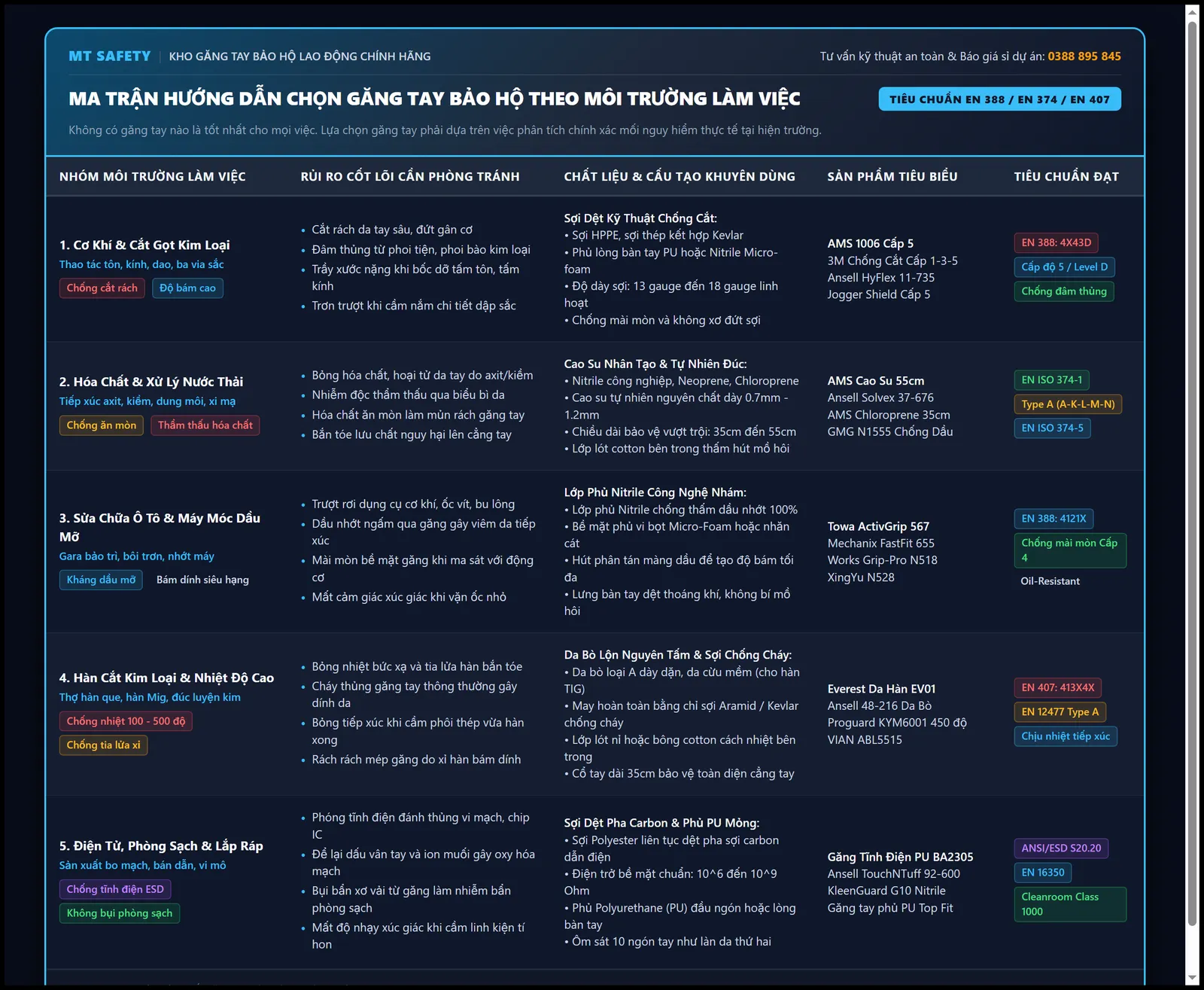Viewport: 1204px width, 990px height.
Task: Click the EN 388: 4X43D standard badge
Action: (1056, 242)
